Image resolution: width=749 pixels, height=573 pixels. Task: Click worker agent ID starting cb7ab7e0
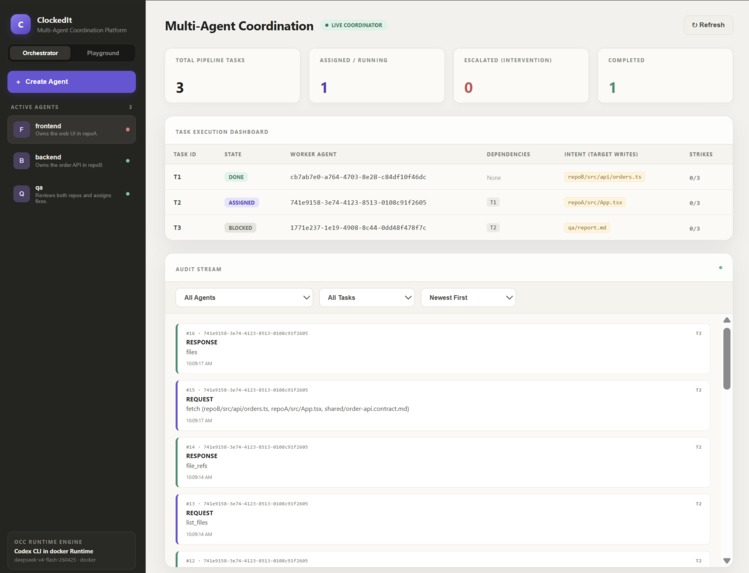pos(358,177)
